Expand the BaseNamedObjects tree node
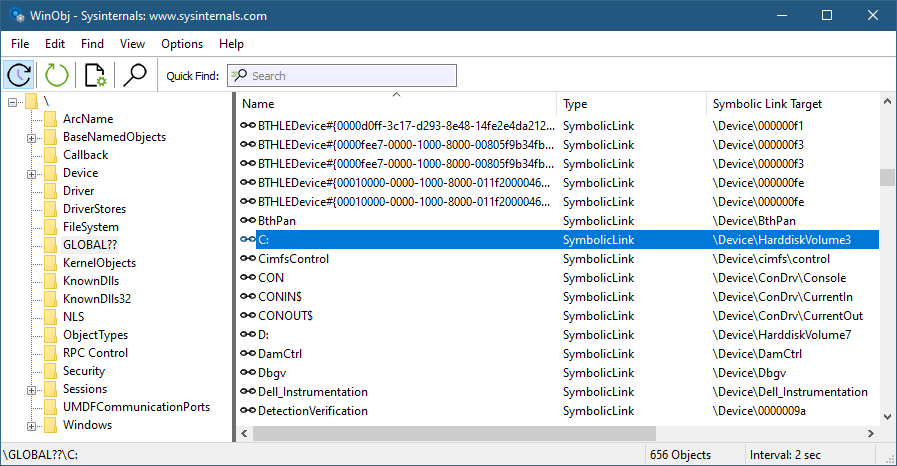This screenshot has height=466, width=897. click(32, 137)
